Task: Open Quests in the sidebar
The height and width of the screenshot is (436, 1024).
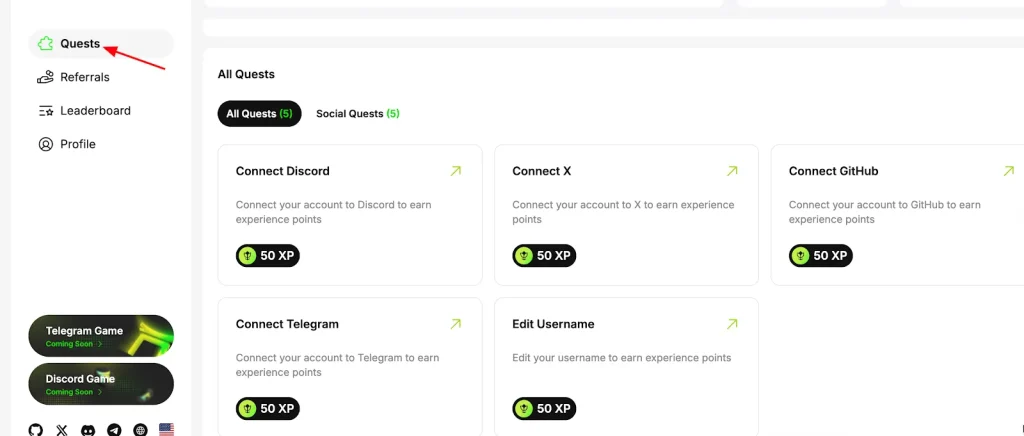Action: [x=79, y=44]
